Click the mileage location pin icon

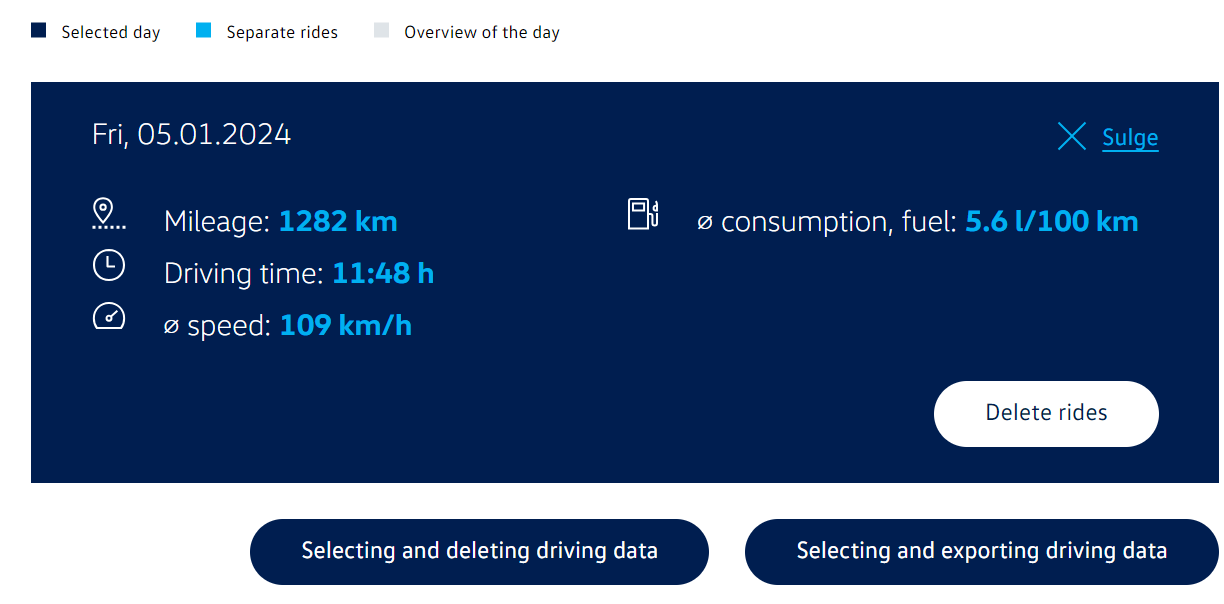coord(108,215)
